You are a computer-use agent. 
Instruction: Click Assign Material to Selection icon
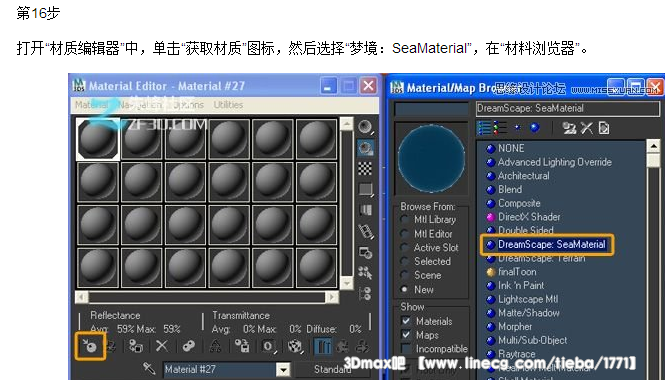[135, 346]
